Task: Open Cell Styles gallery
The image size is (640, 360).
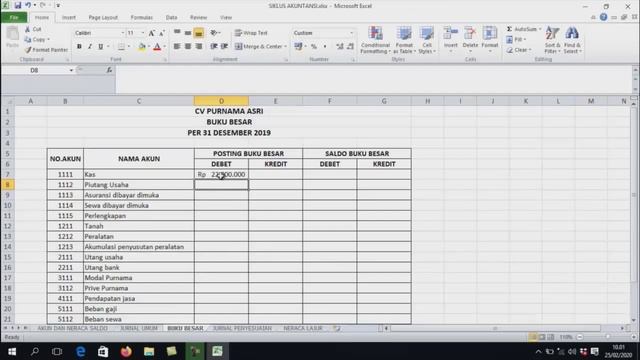Action: pos(427,40)
